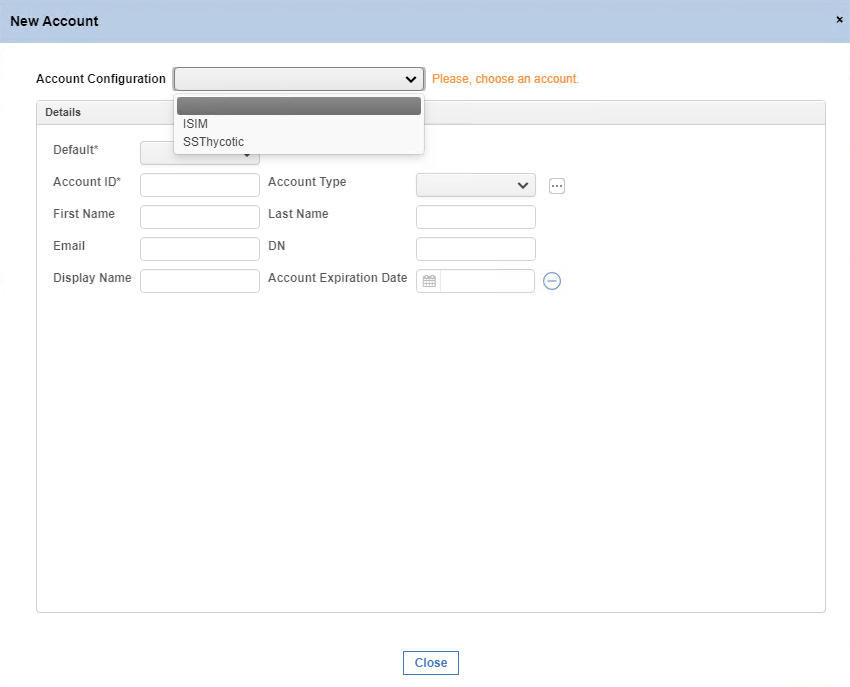850x687 pixels.
Task: Click the Account Expiration Date text box
Action: coord(487,281)
